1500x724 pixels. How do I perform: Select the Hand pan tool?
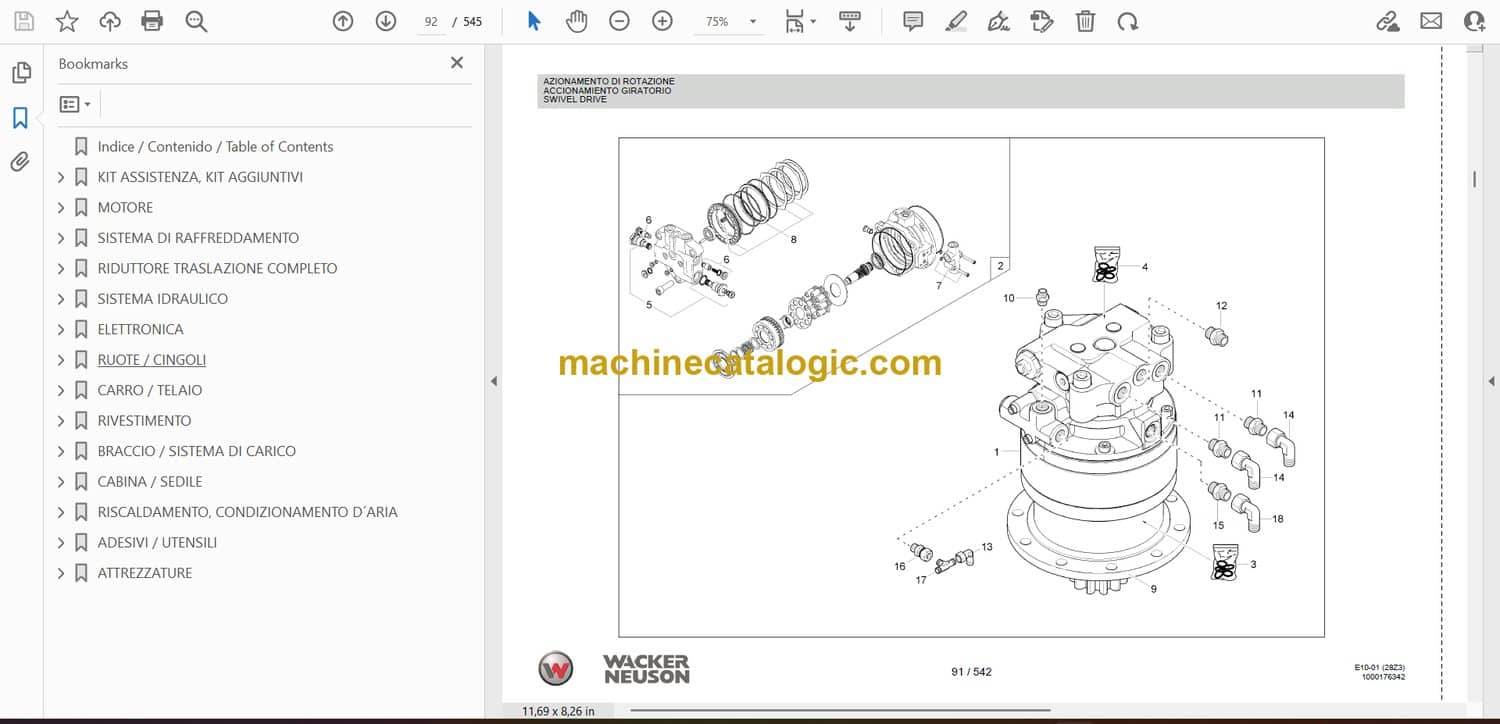(x=576, y=21)
